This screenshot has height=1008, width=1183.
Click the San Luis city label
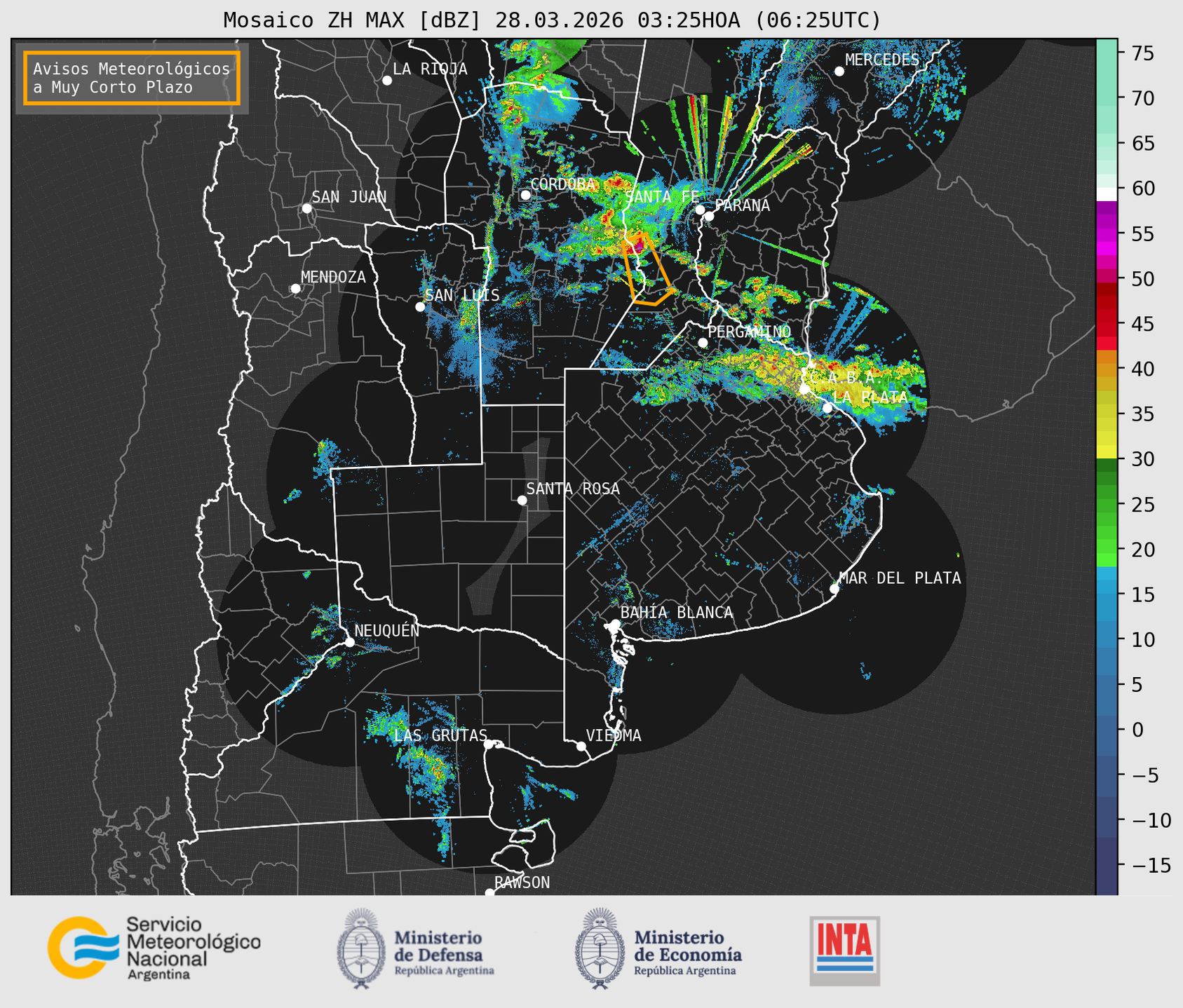click(x=462, y=295)
